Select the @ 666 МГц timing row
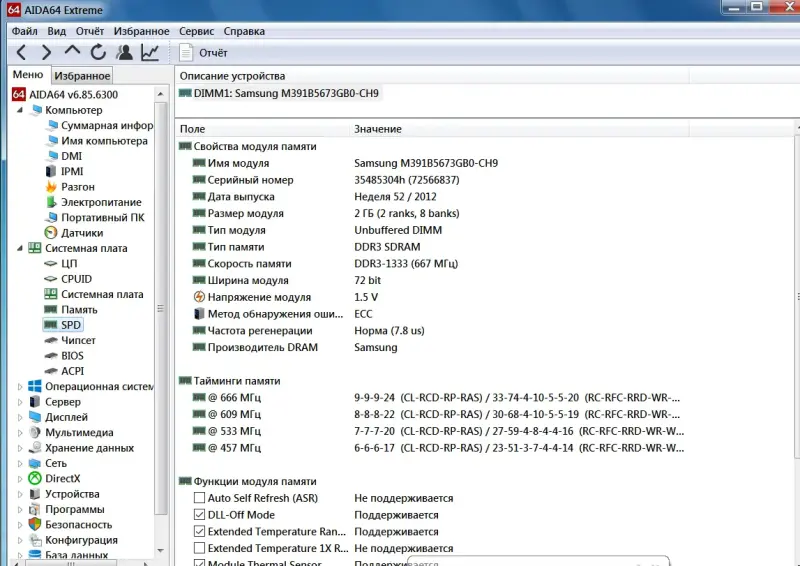The image size is (800, 566). 437,398
